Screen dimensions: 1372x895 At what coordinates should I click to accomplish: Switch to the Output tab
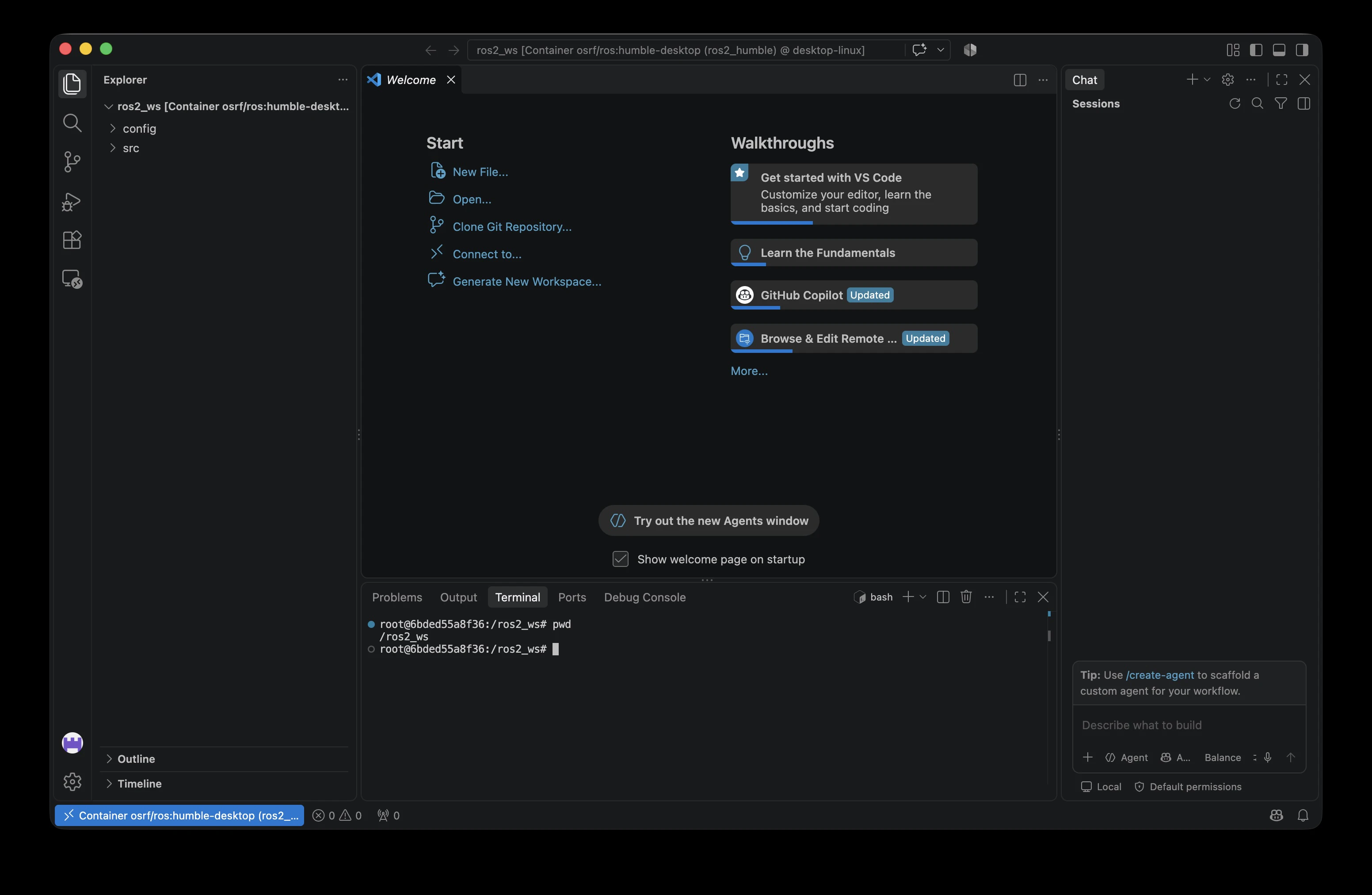click(x=458, y=597)
